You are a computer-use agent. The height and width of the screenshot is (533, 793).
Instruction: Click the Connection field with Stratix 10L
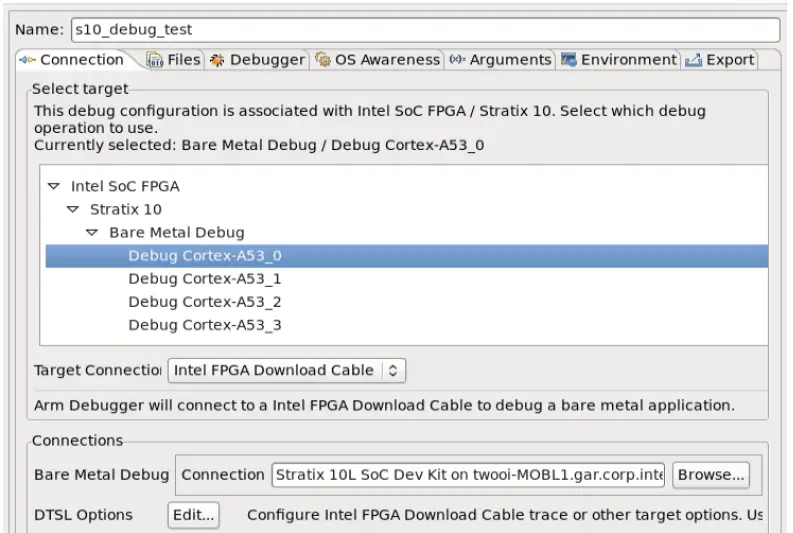point(468,475)
